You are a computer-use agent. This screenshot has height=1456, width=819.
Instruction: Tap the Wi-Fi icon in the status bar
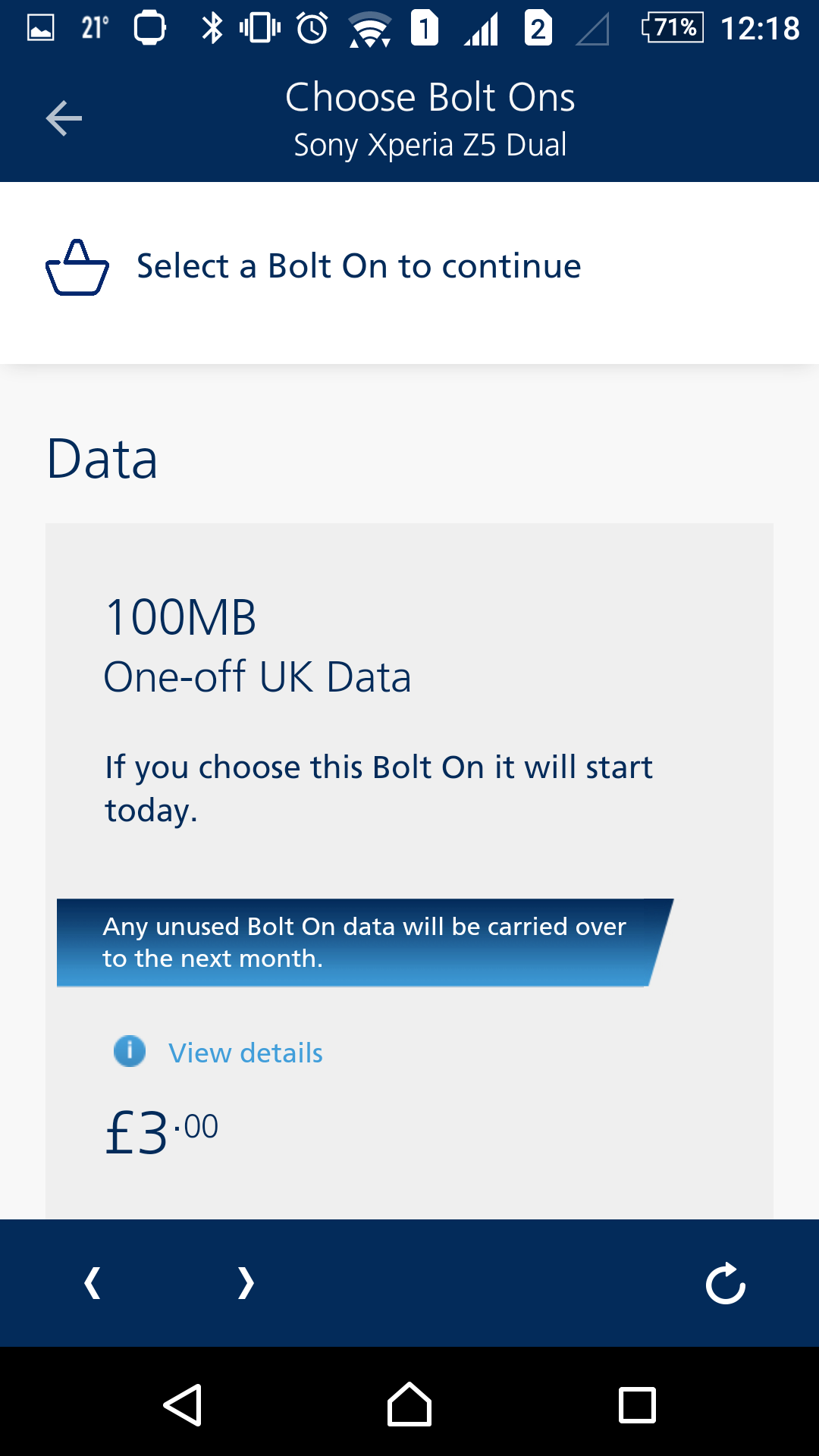pyautogui.click(x=369, y=28)
